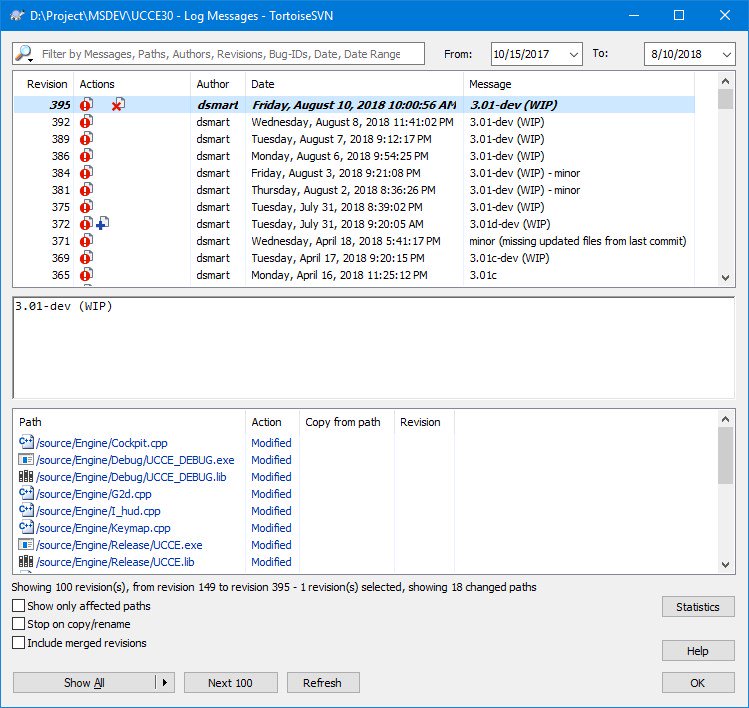The width and height of the screenshot is (749, 708).
Task: Click the changed paths scroll up arrow
Action: [725, 419]
